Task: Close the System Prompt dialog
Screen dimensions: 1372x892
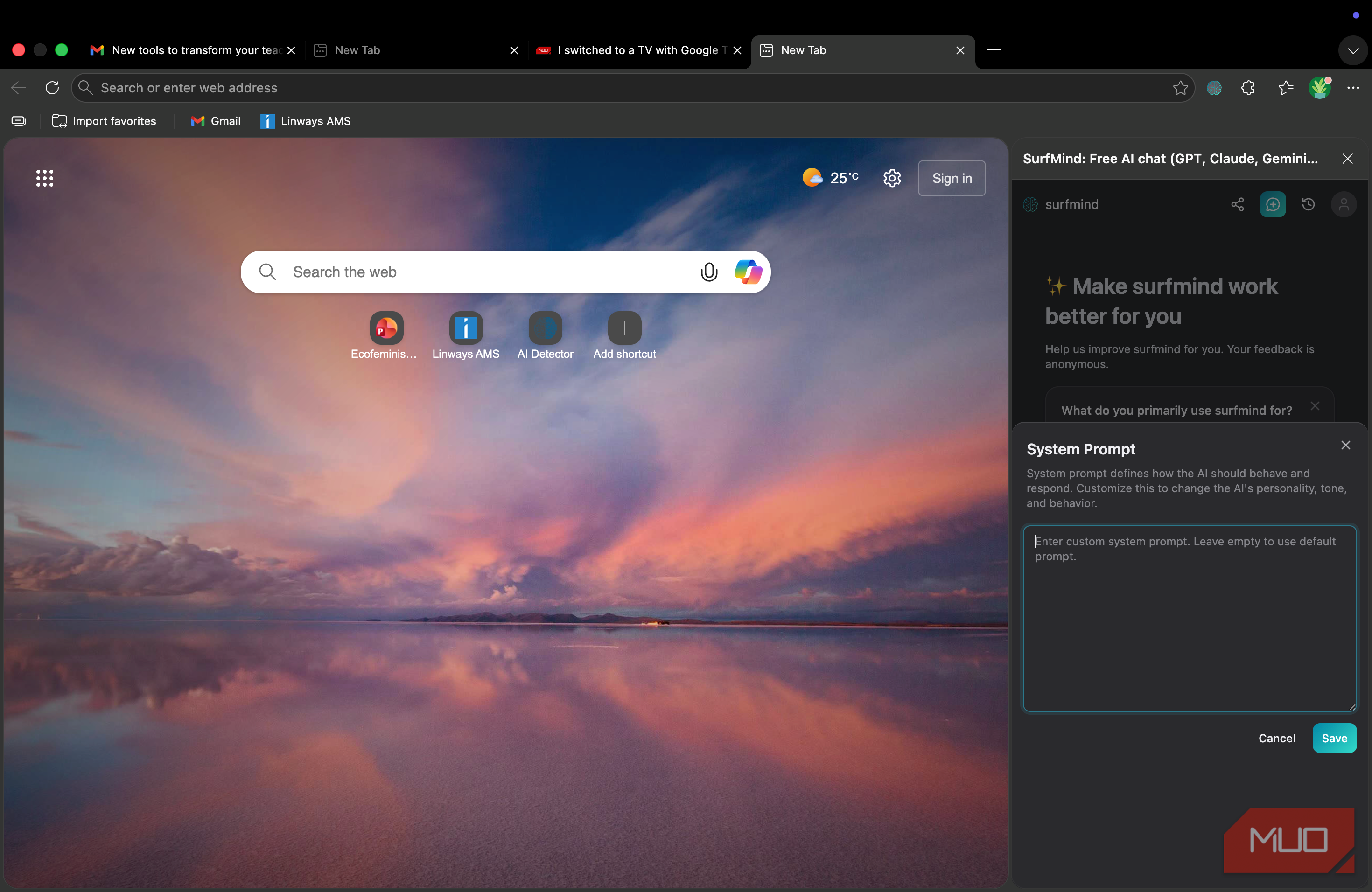Action: [x=1345, y=445]
